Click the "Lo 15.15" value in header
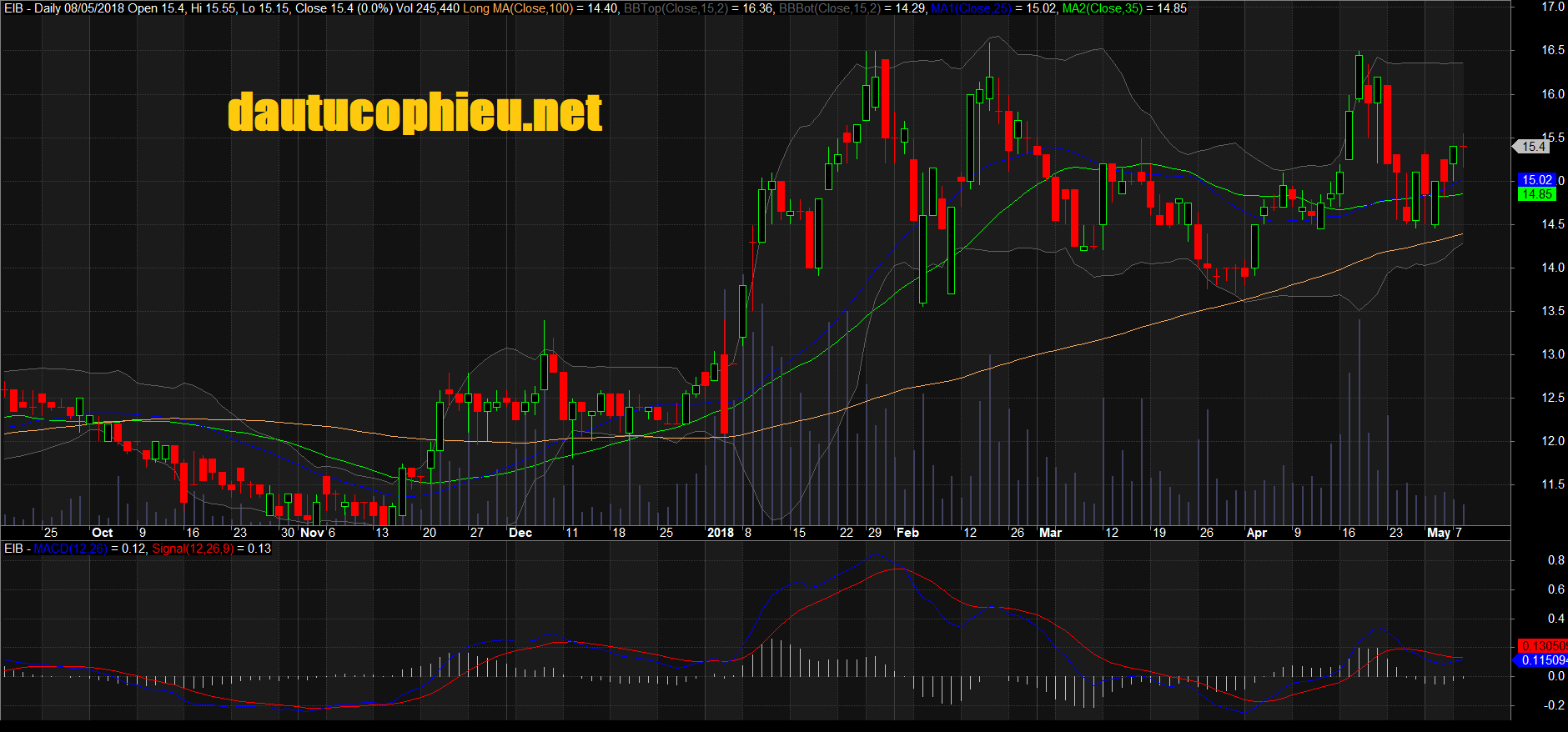Screen dimensions: 1568x732 [265, 8]
